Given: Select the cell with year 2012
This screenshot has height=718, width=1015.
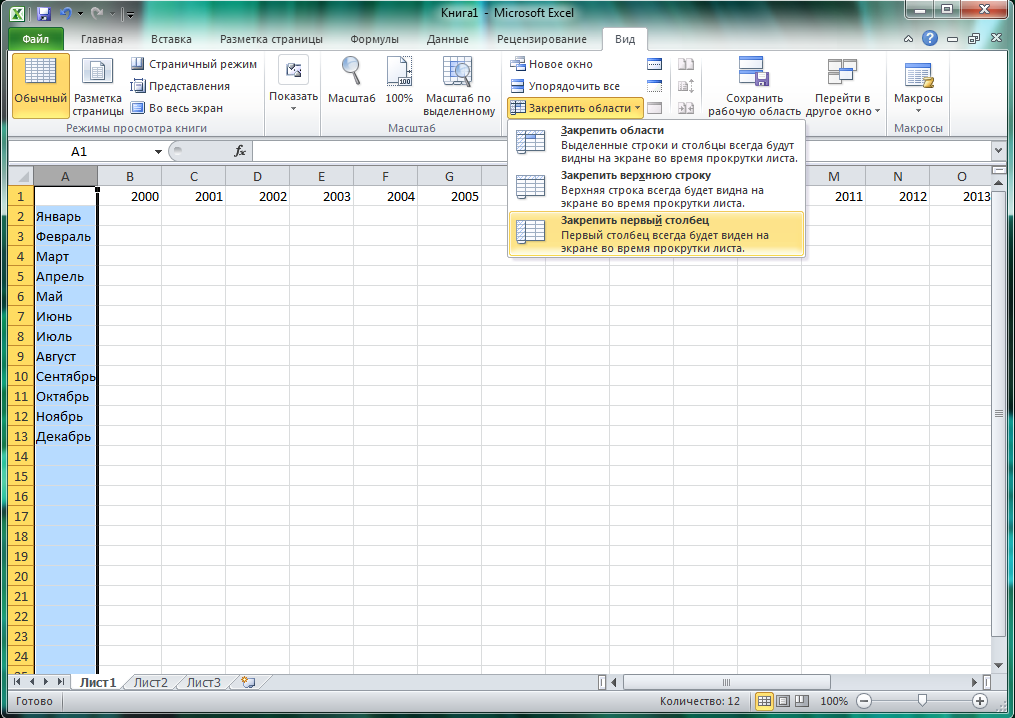Looking at the screenshot, I should 897,196.
